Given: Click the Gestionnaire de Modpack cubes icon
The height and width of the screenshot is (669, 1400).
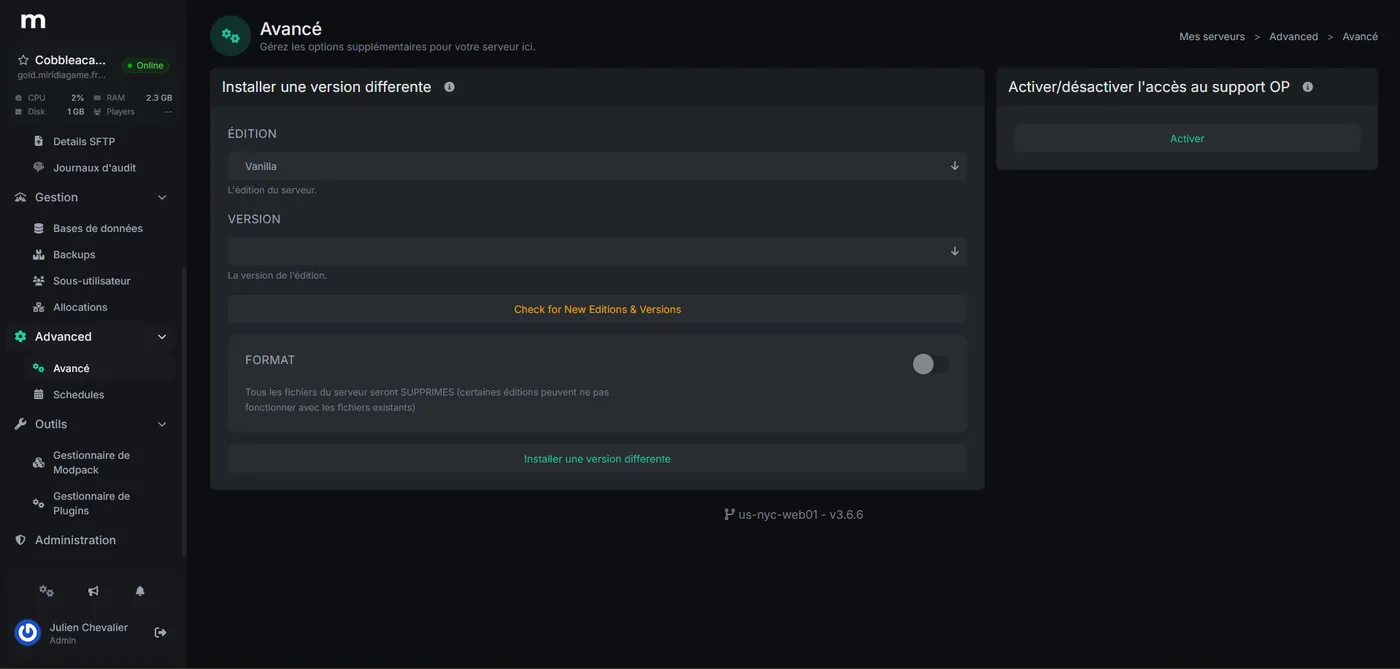Looking at the screenshot, I should point(39,463).
